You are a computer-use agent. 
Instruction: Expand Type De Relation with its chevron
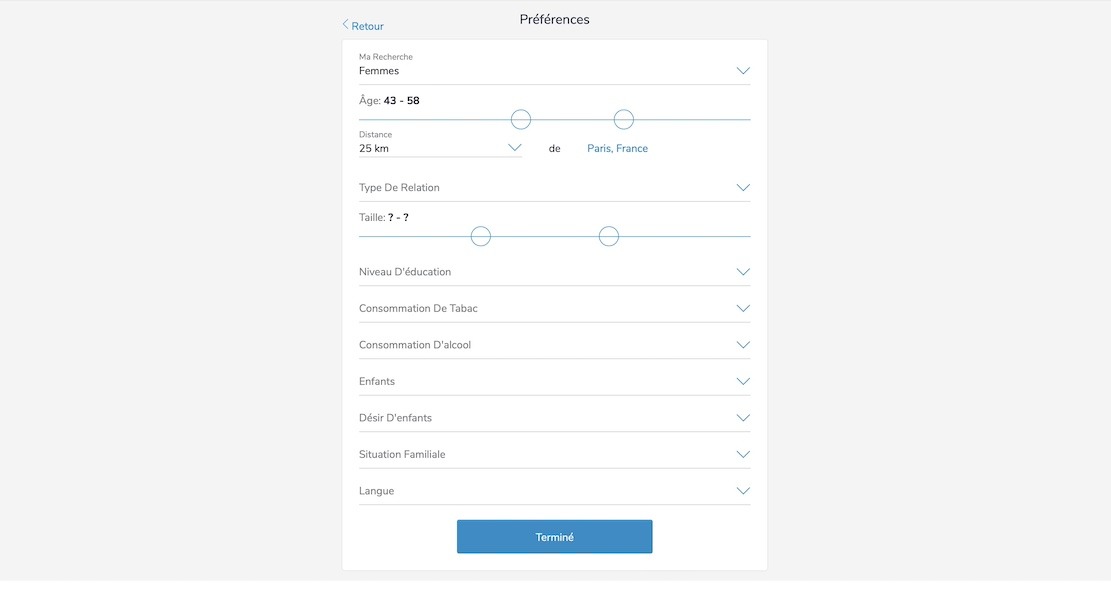coord(743,188)
